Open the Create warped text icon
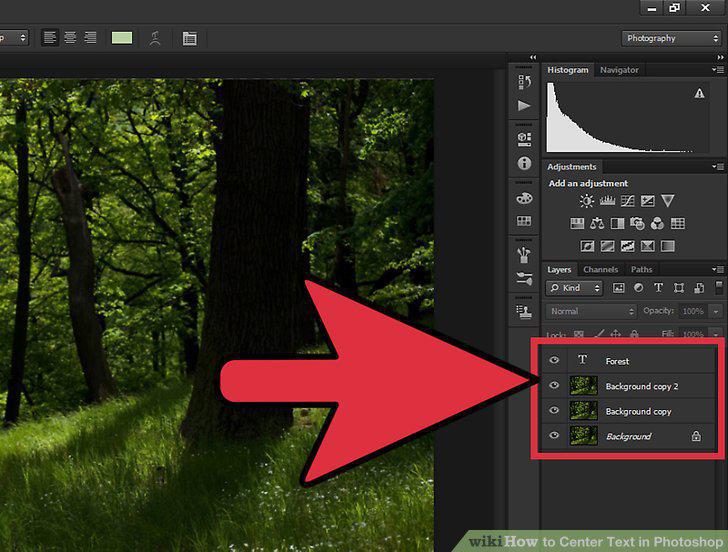 coord(155,38)
